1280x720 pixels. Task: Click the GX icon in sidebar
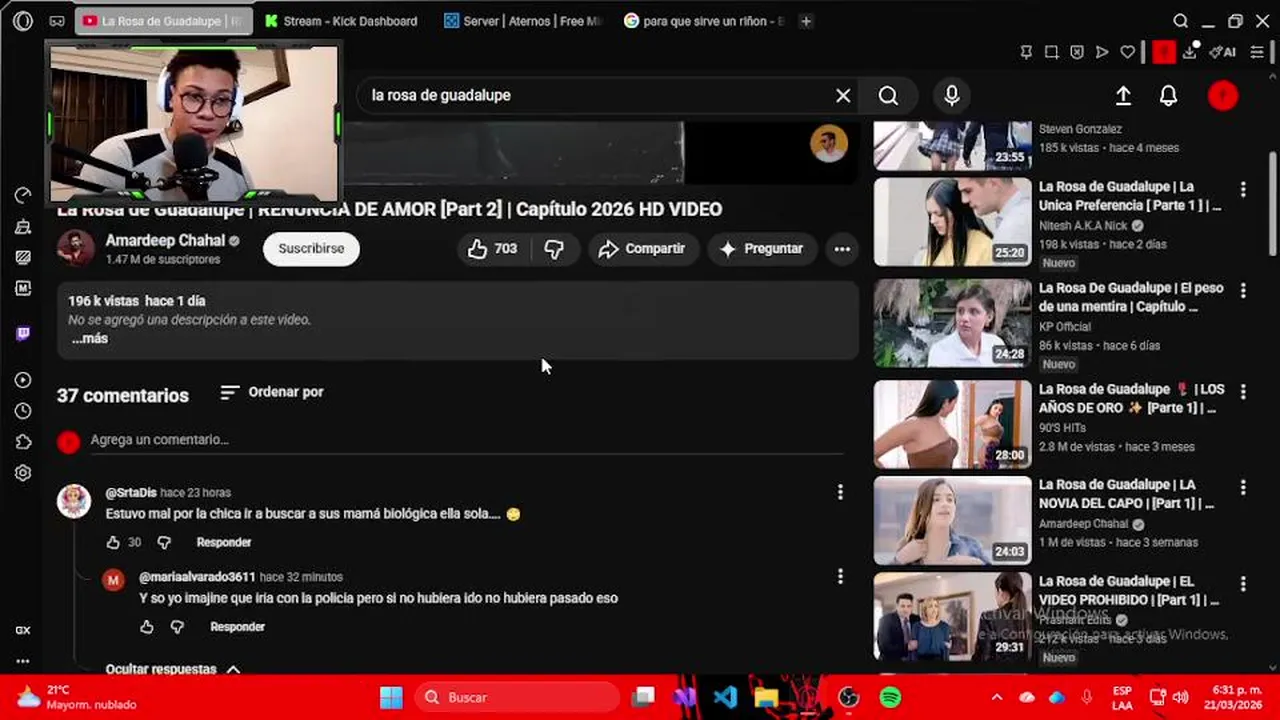[23, 630]
